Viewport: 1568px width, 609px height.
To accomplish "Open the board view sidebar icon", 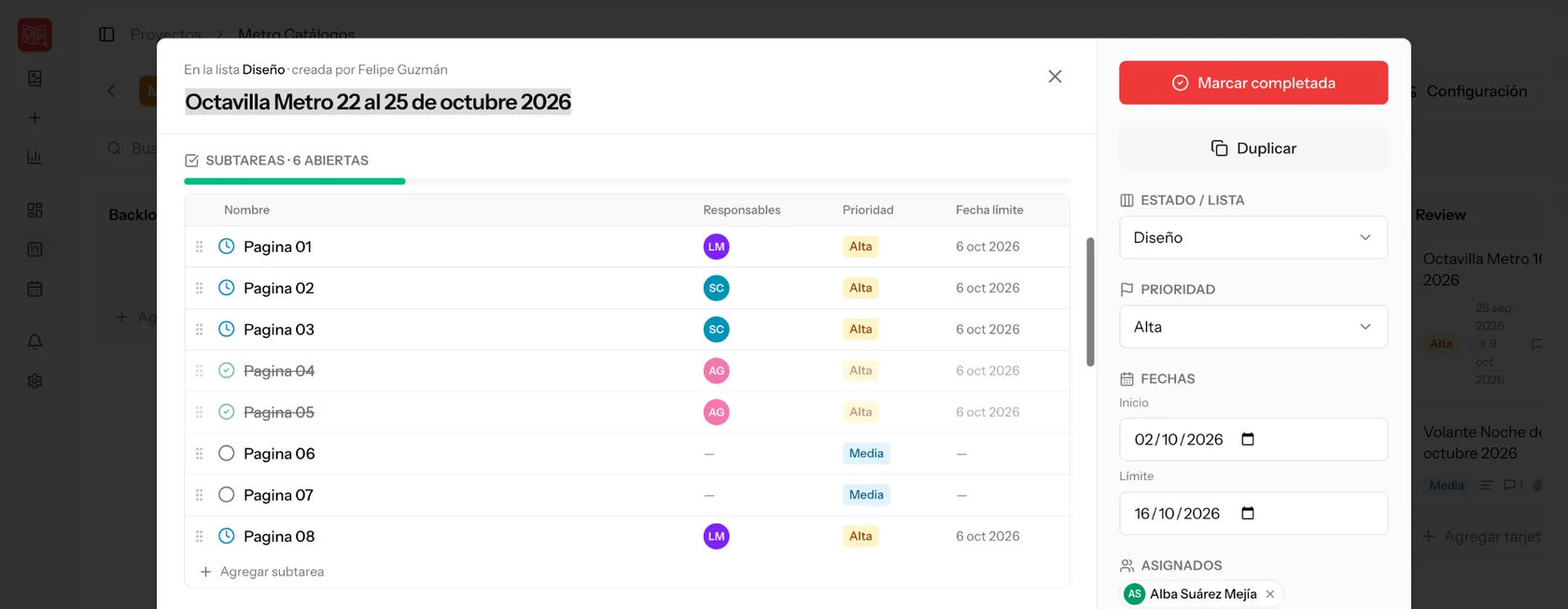I will (x=35, y=249).
